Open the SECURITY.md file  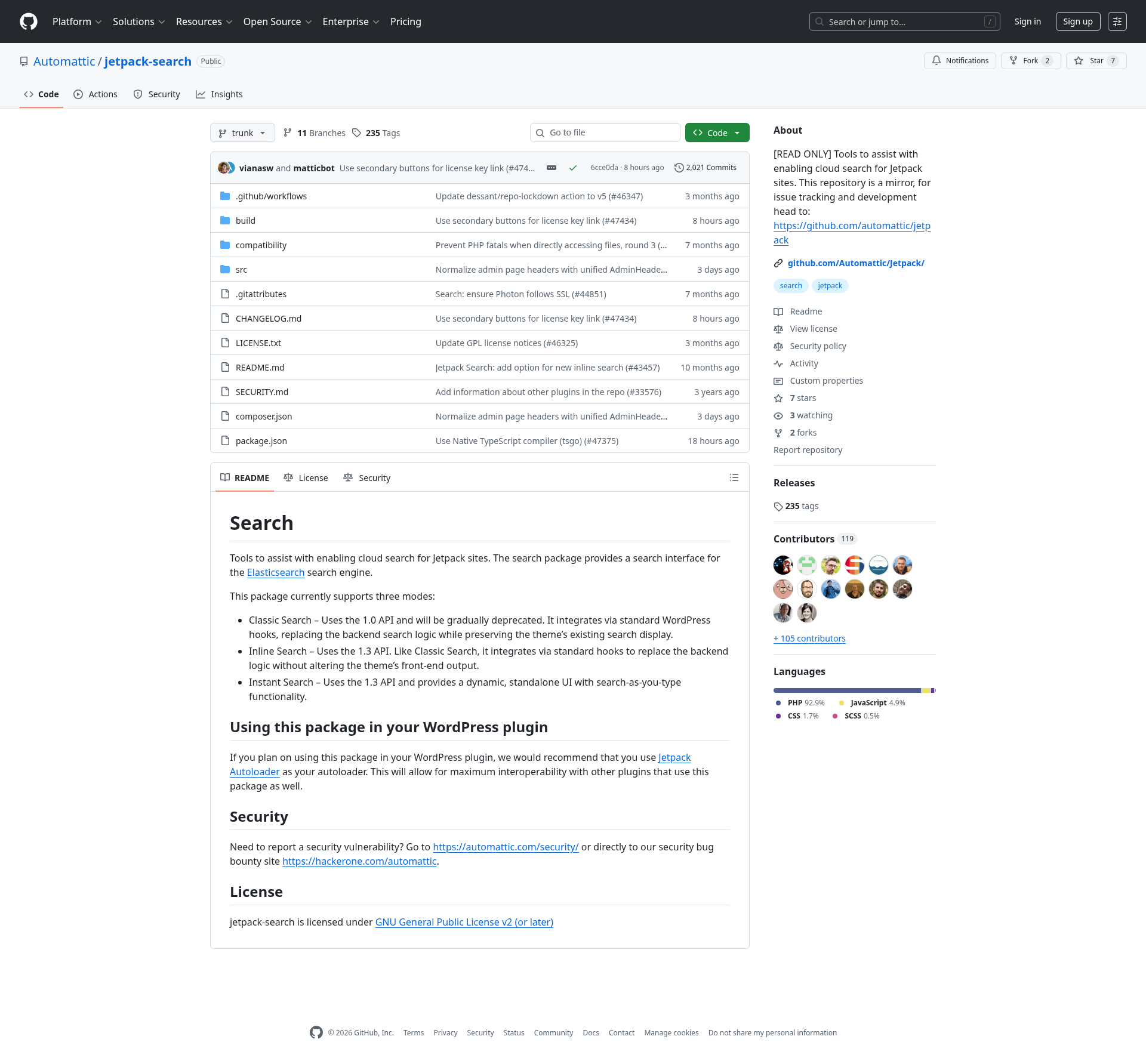click(x=262, y=391)
